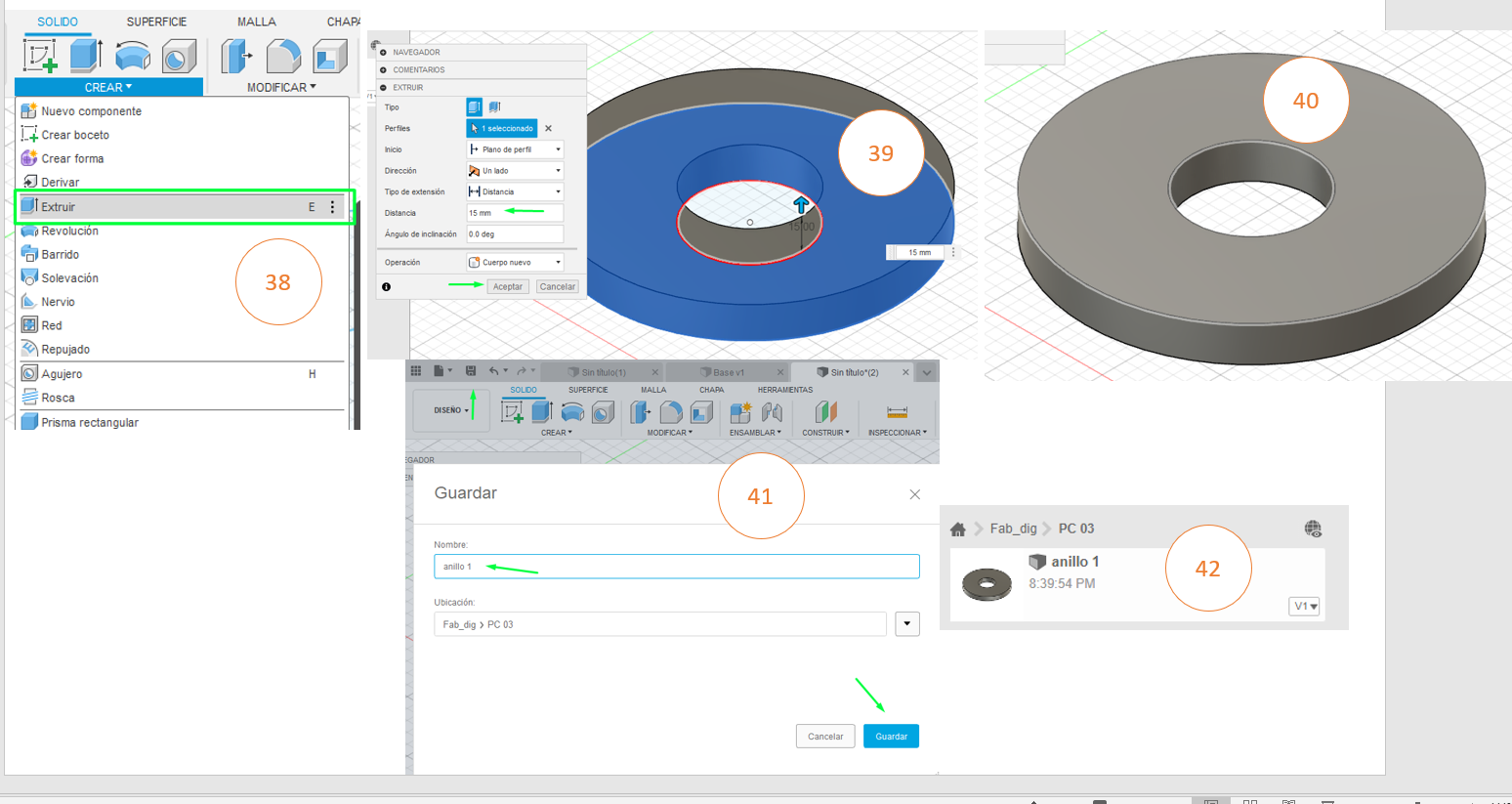1512x804 pixels.
Task: Select 'Crear boceto' from the CREAR menu
Action: (75, 135)
